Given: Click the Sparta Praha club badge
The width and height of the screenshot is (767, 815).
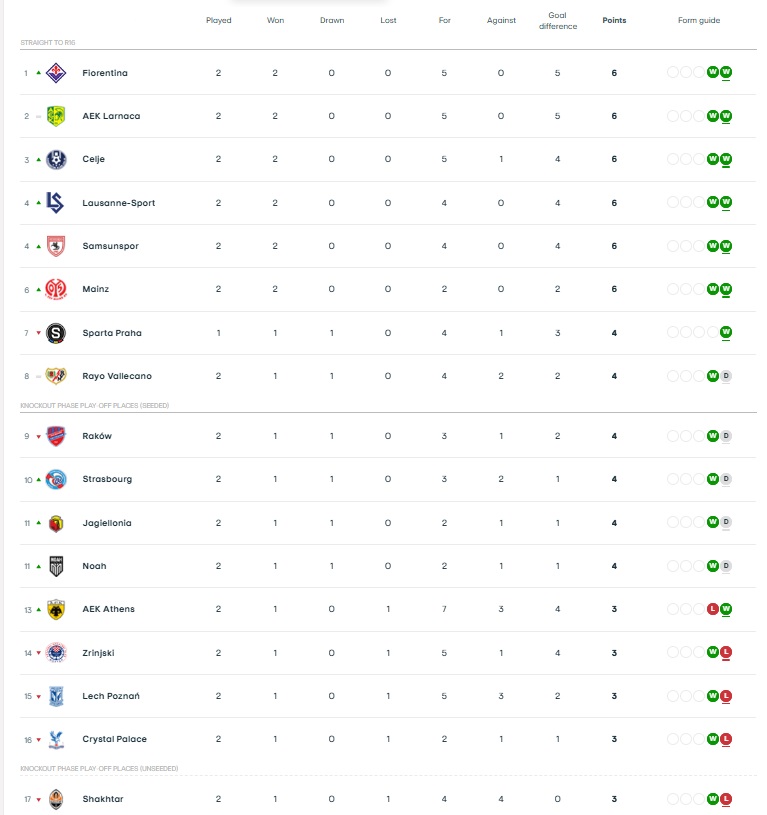Looking at the screenshot, I should pos(56,333).
